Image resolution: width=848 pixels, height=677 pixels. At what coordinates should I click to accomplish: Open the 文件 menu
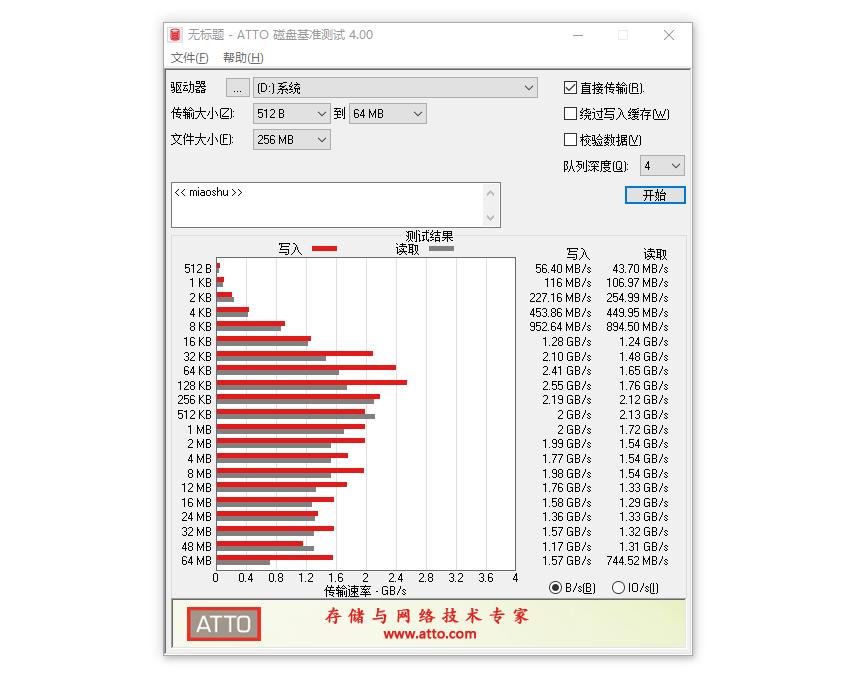[x=190, y=58]
